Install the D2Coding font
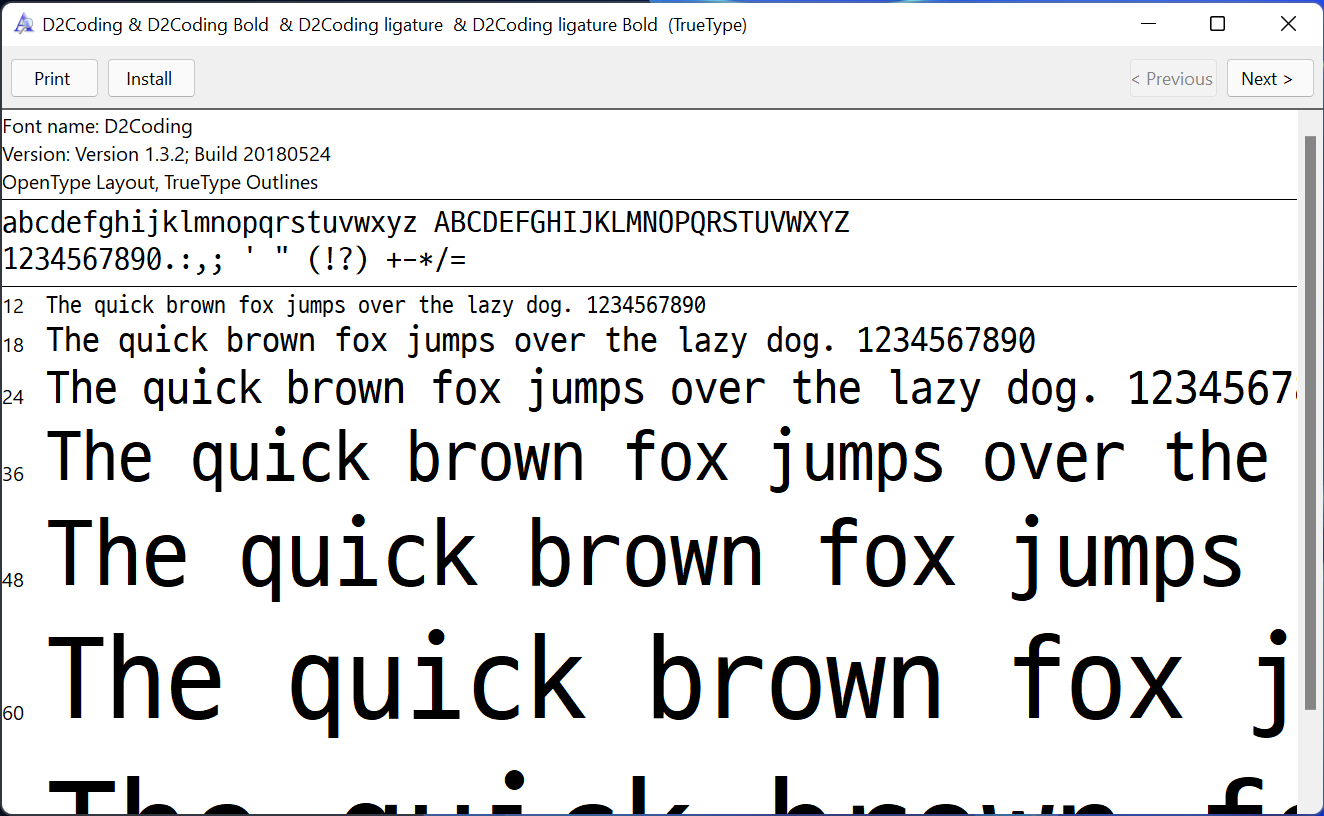 tap(151, 79)
